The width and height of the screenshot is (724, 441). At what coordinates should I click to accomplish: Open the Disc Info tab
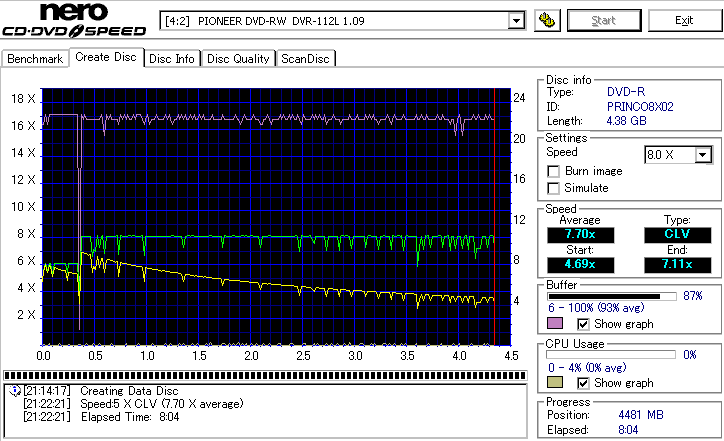click(172, 59)
